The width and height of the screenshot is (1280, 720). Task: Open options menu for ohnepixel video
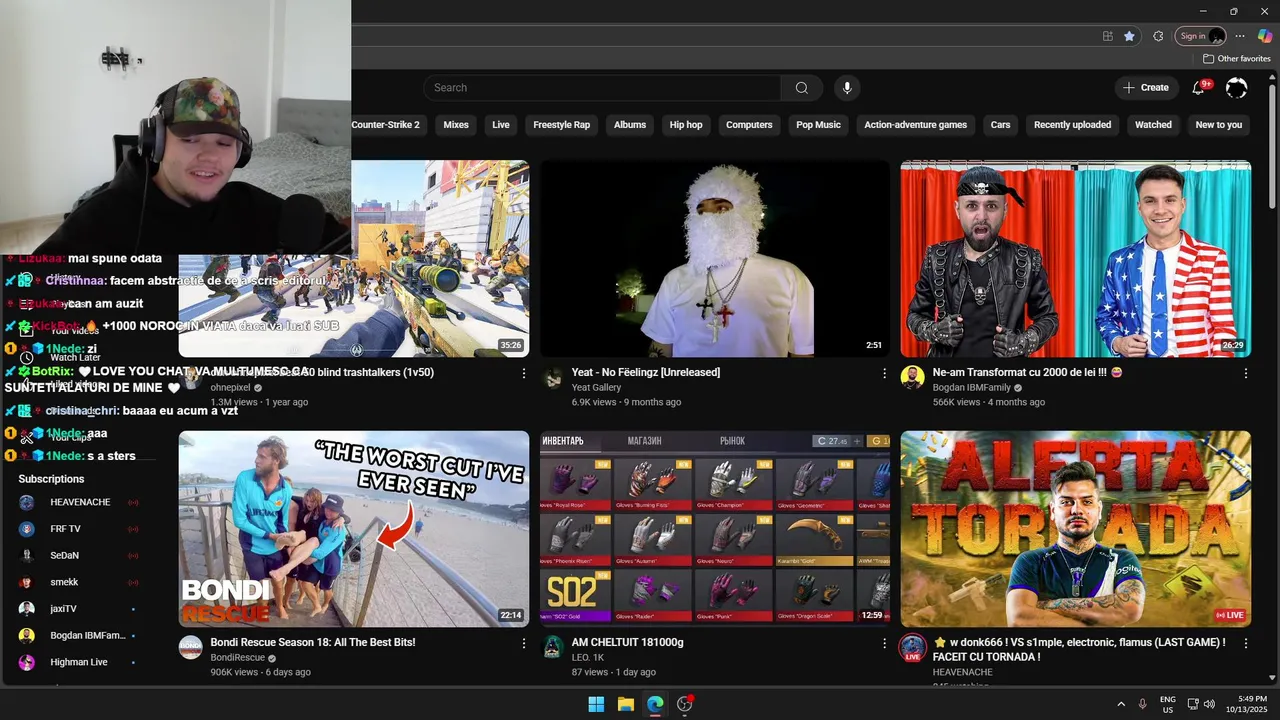coord(523,373)
